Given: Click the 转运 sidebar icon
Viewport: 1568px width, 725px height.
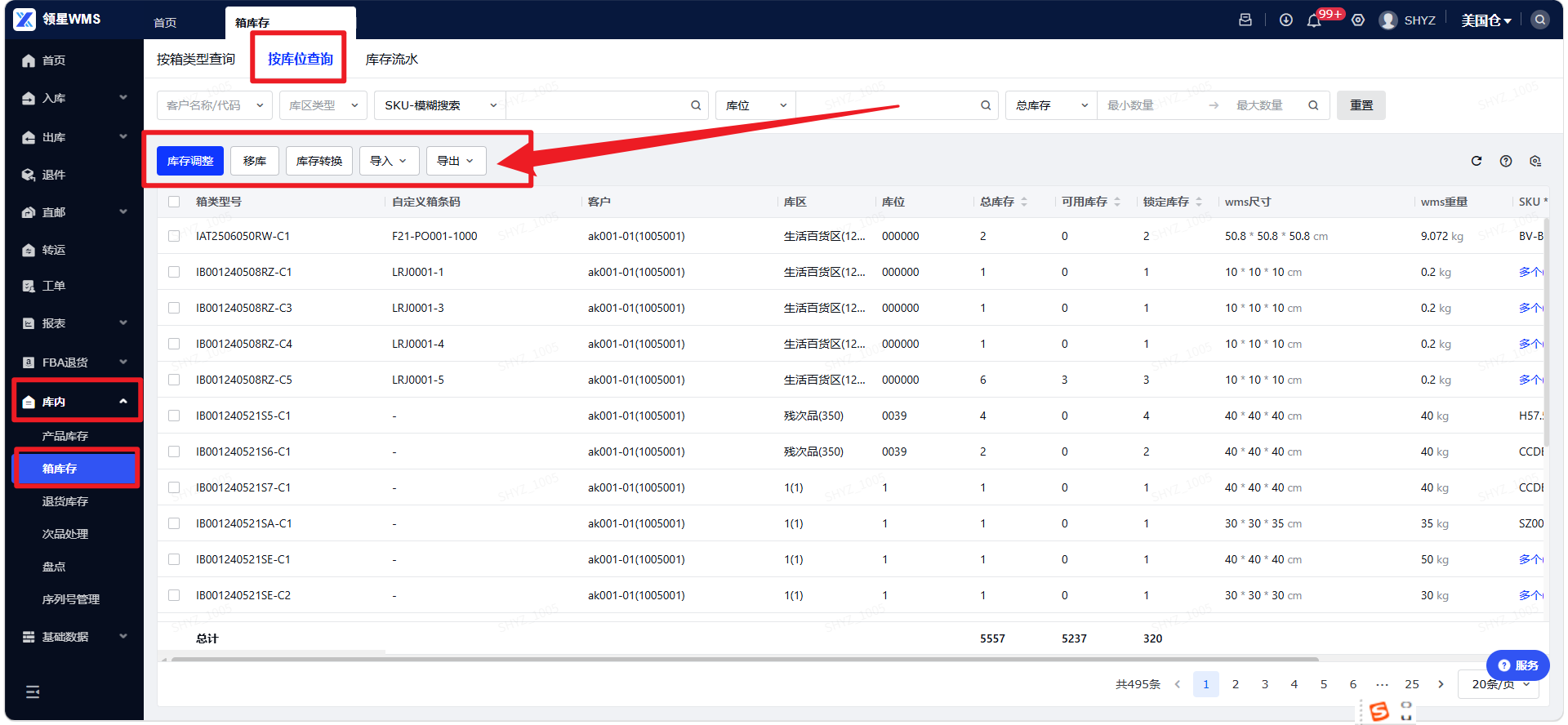Looking at the screenshot, I should (29, 250).
